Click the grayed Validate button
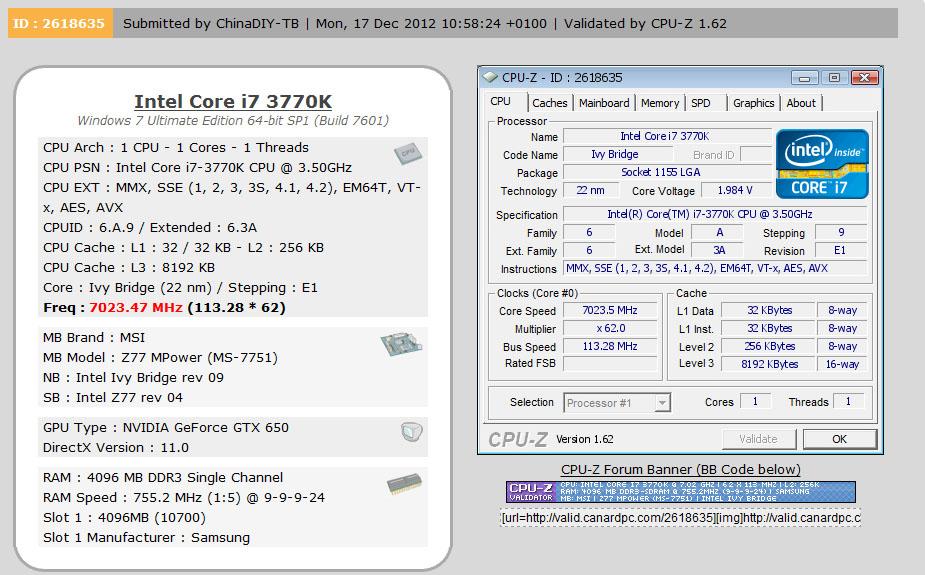Image resolution: width=925 pixels, height=575 pixels. (759, 439)
